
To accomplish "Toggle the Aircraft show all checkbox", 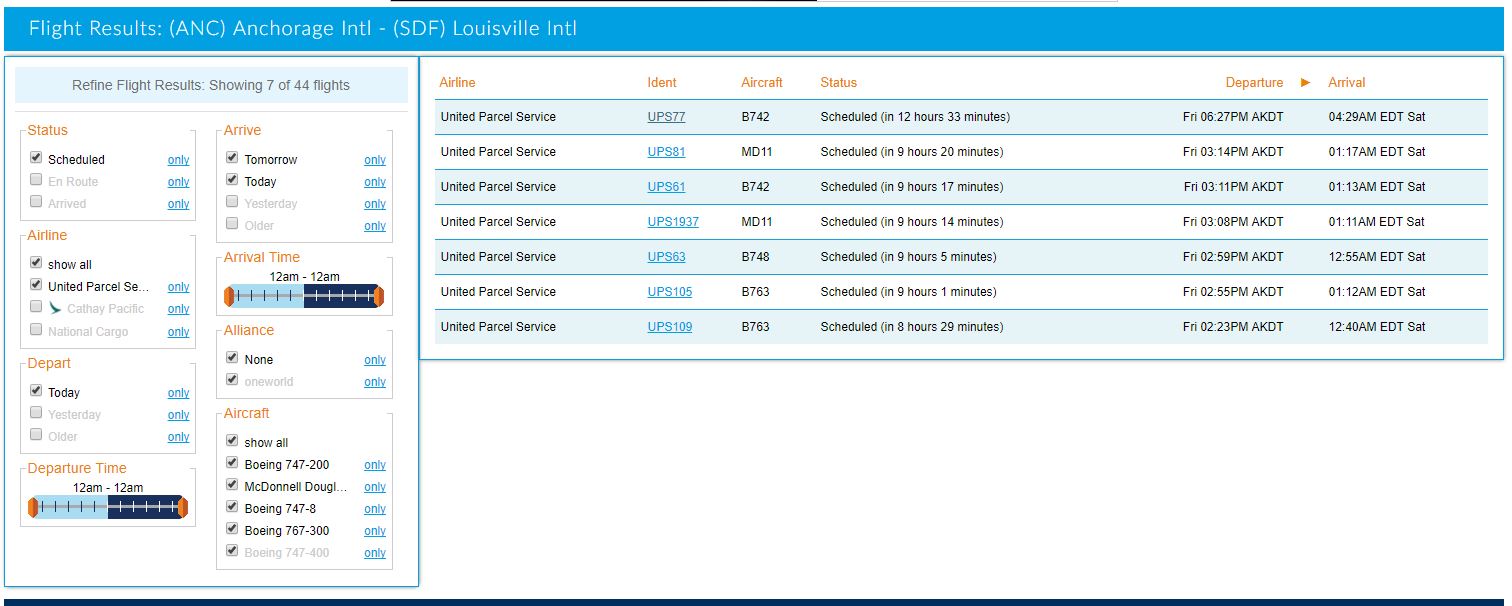I will click(x=232, y=441).
